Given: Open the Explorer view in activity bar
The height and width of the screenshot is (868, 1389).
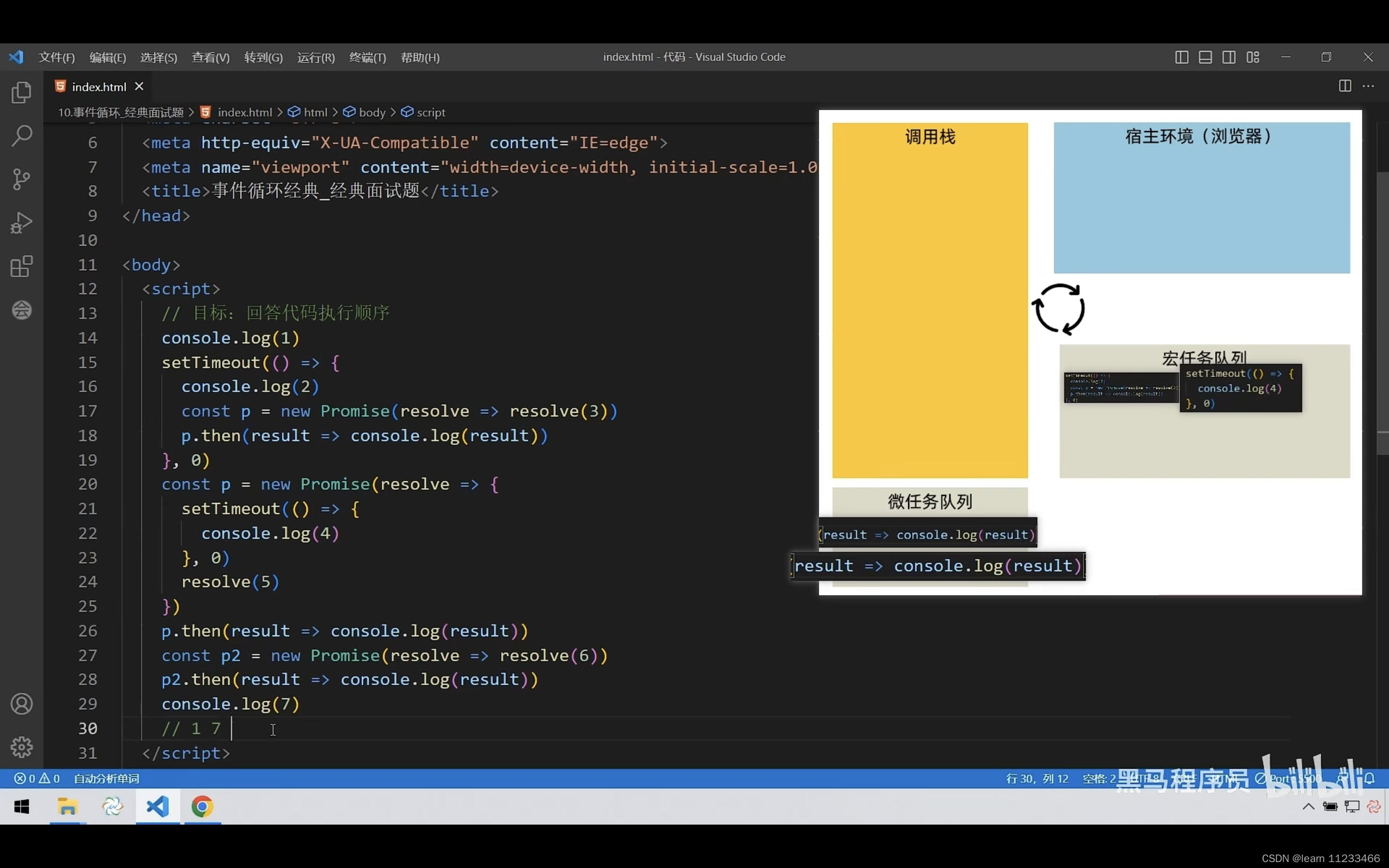Looking at the screenshot, I should pos(21,92).
